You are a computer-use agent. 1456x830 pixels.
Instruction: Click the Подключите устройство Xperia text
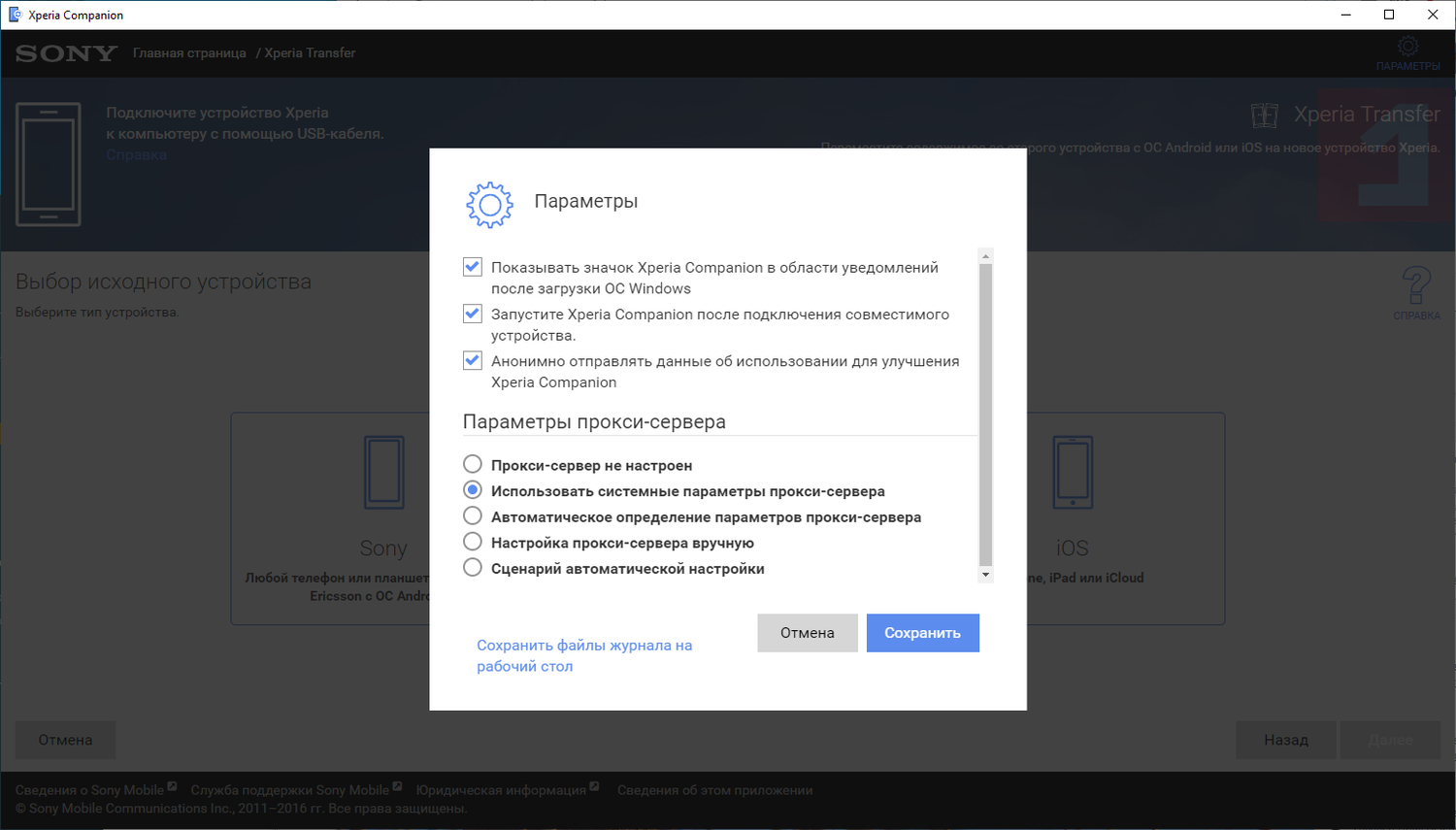(246, 123)
